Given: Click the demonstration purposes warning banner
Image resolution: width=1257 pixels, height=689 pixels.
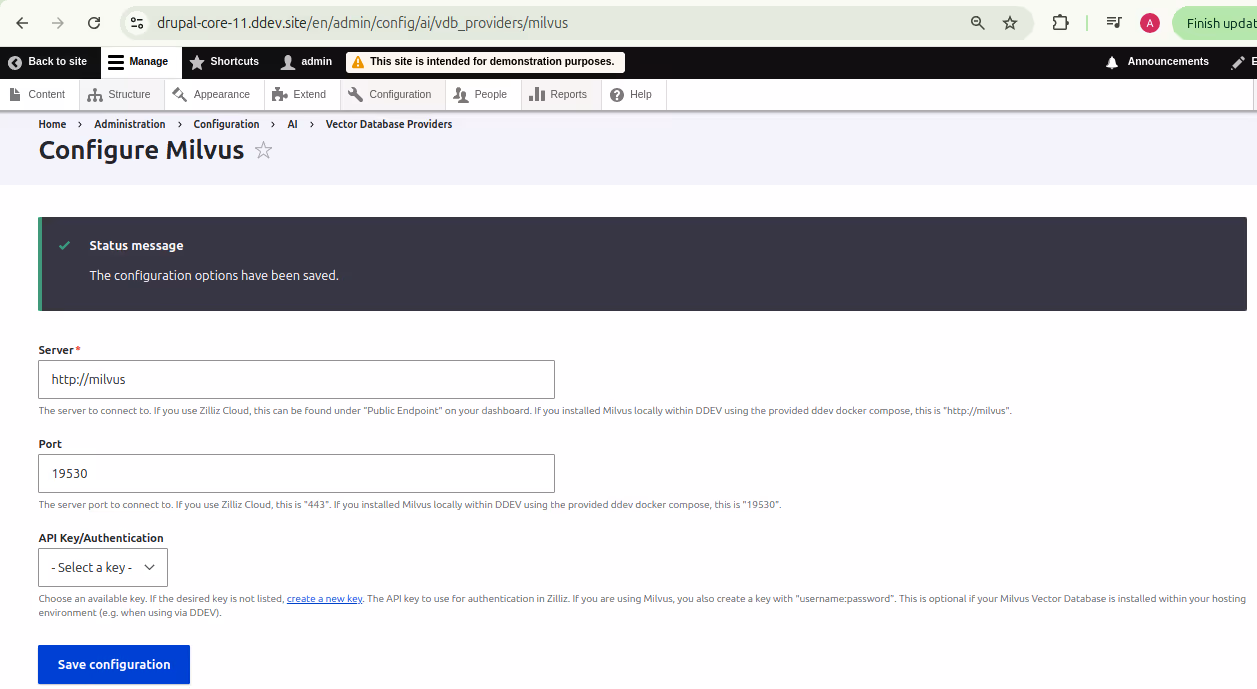Looking at the screenshot, I should (485, 62).
